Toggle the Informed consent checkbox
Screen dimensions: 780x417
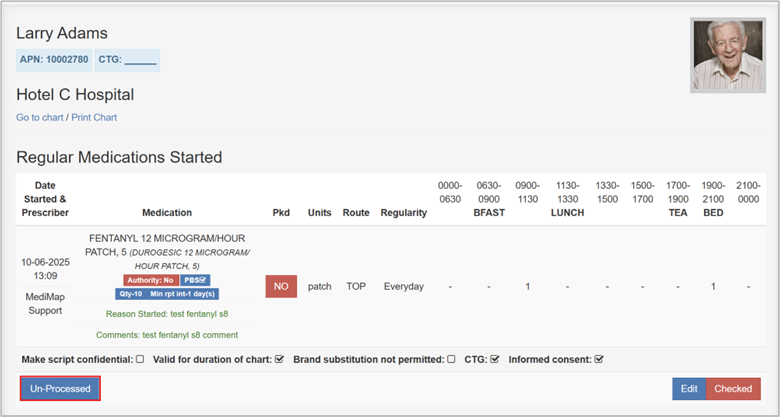click(599, 359)
